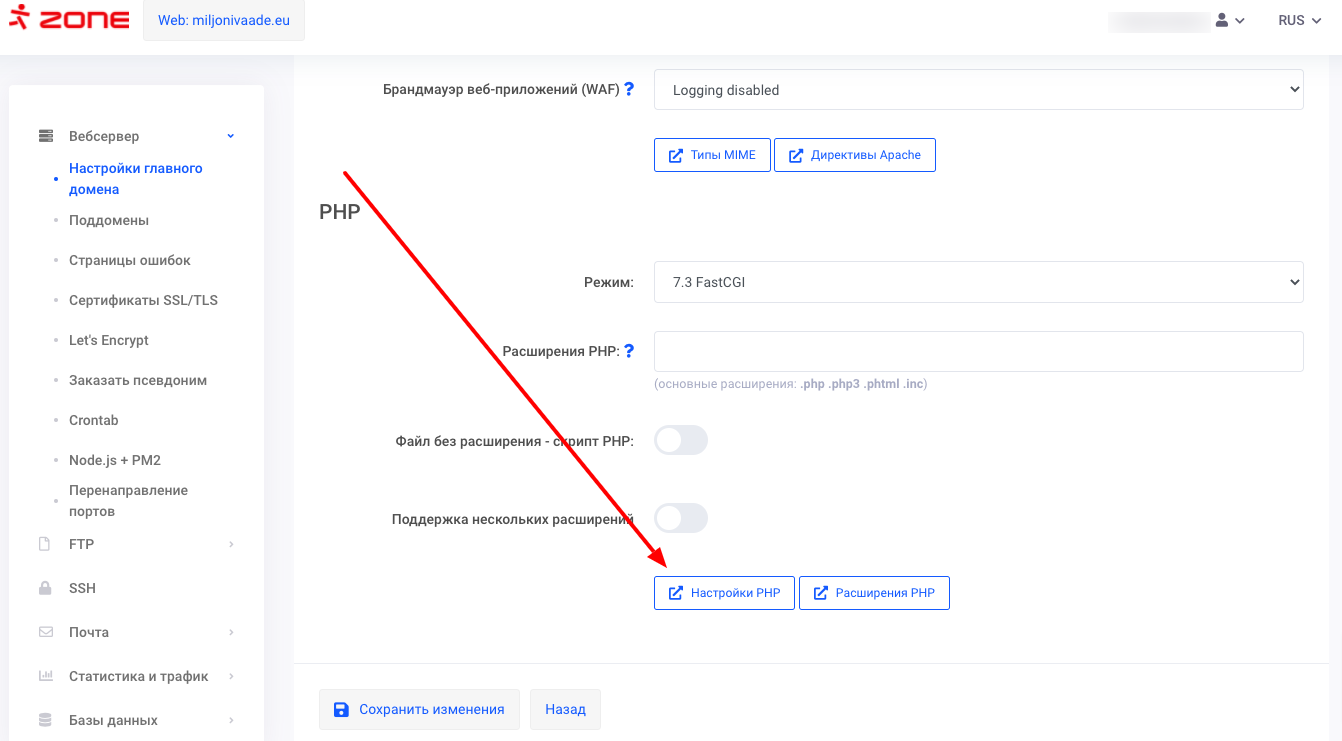Open the WAF Logging disabled dropdown
This screenshot has height=741, width=1342.
[978, 90]
